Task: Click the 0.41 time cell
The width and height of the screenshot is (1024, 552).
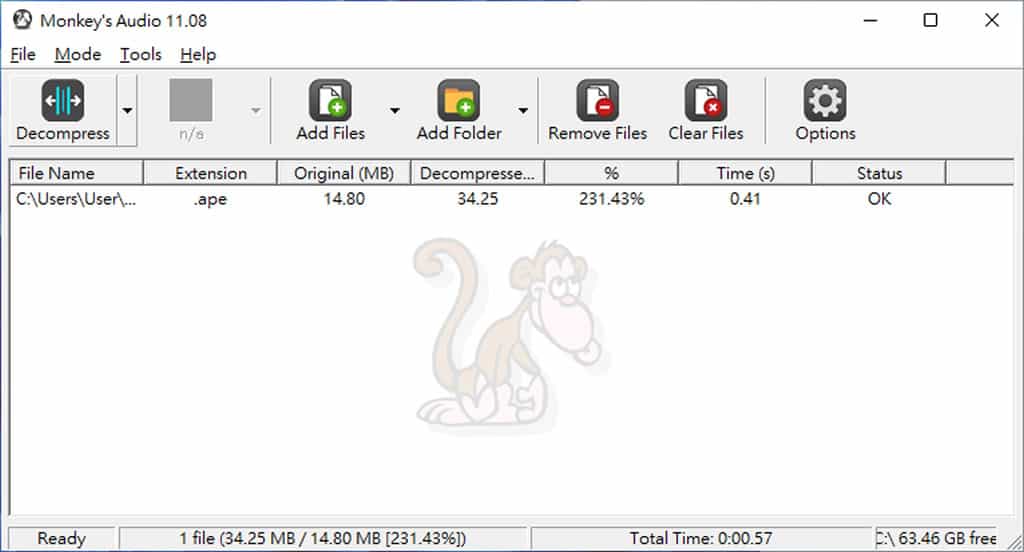Action: click(x=745, y=199)
